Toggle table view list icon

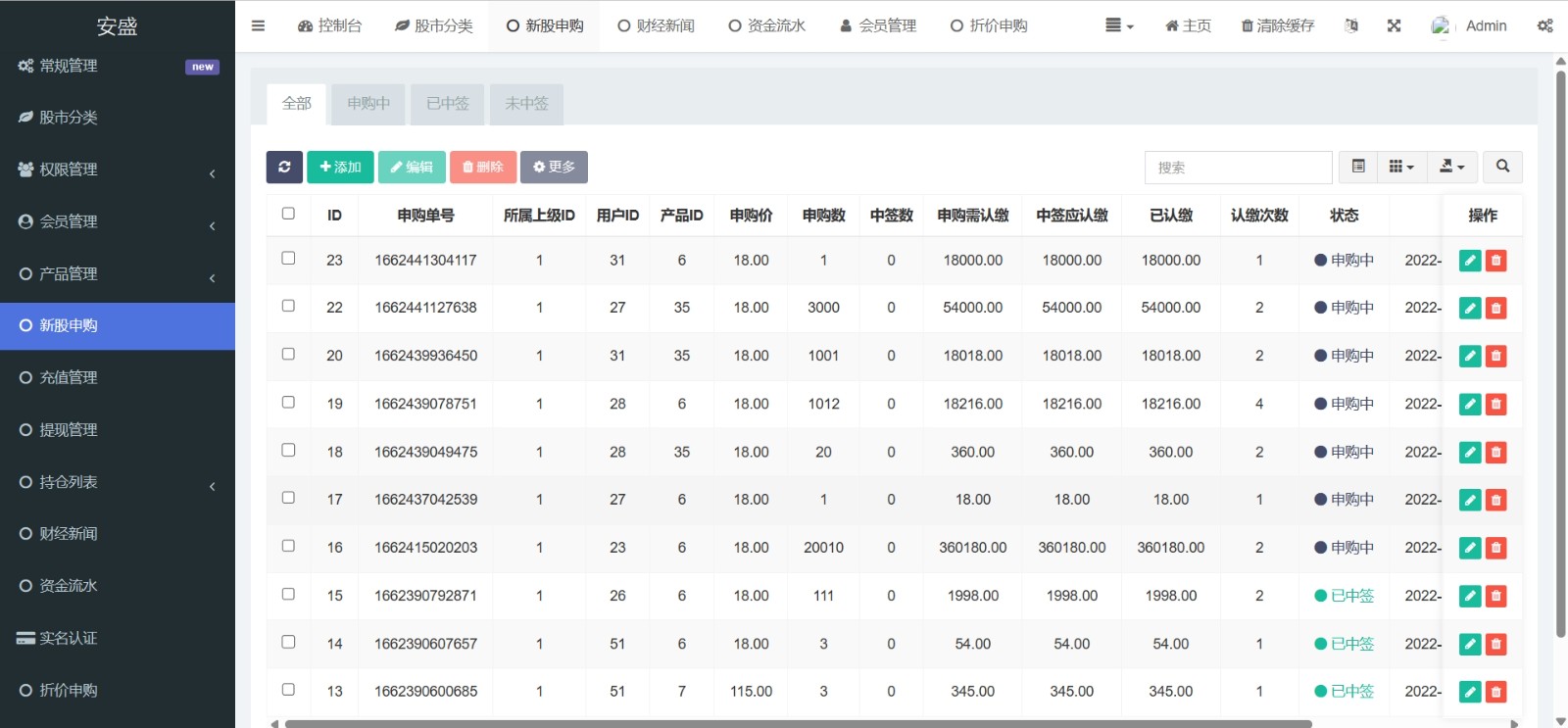pos(1358,168)
